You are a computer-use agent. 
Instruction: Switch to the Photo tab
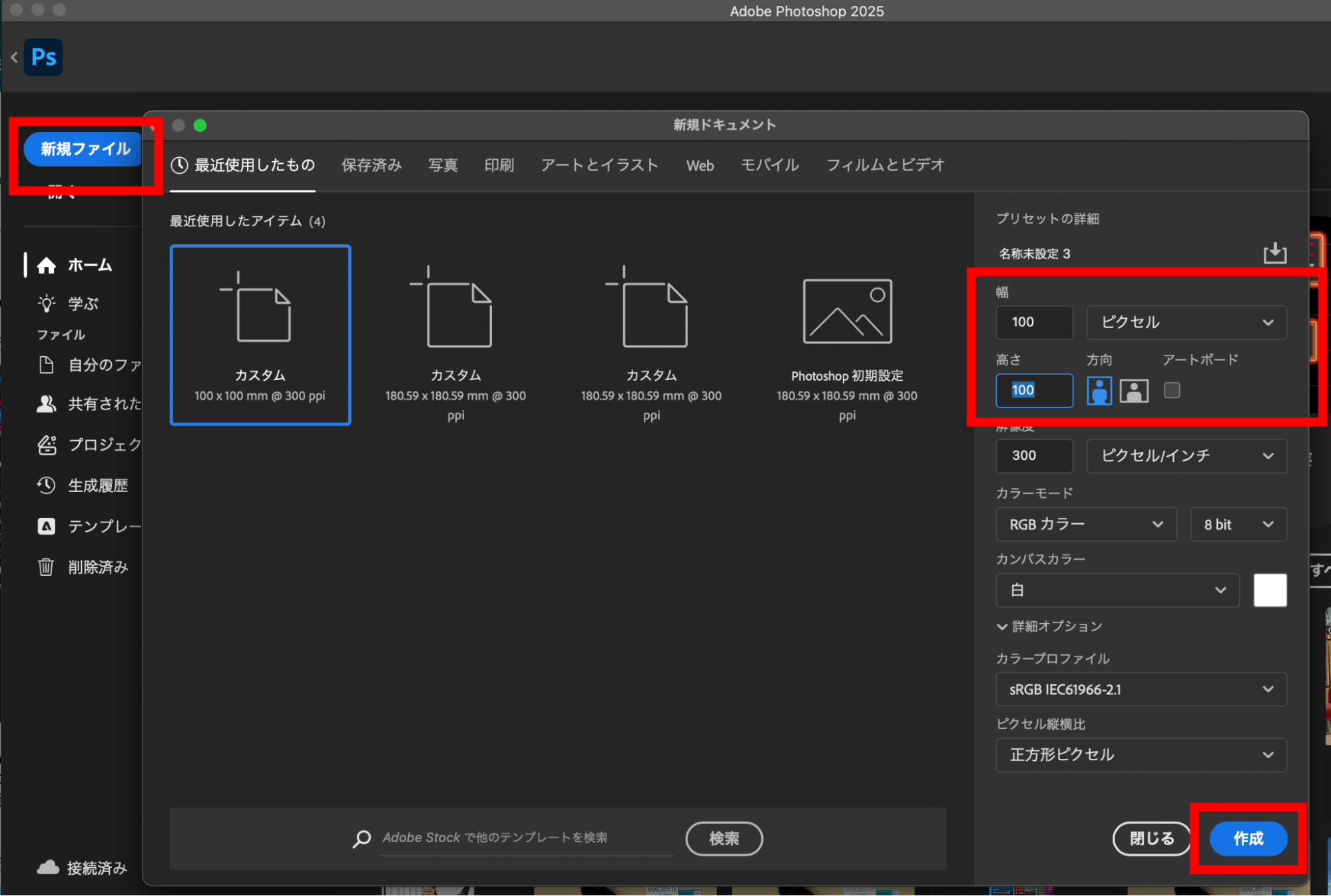click(x=443, y=165)
